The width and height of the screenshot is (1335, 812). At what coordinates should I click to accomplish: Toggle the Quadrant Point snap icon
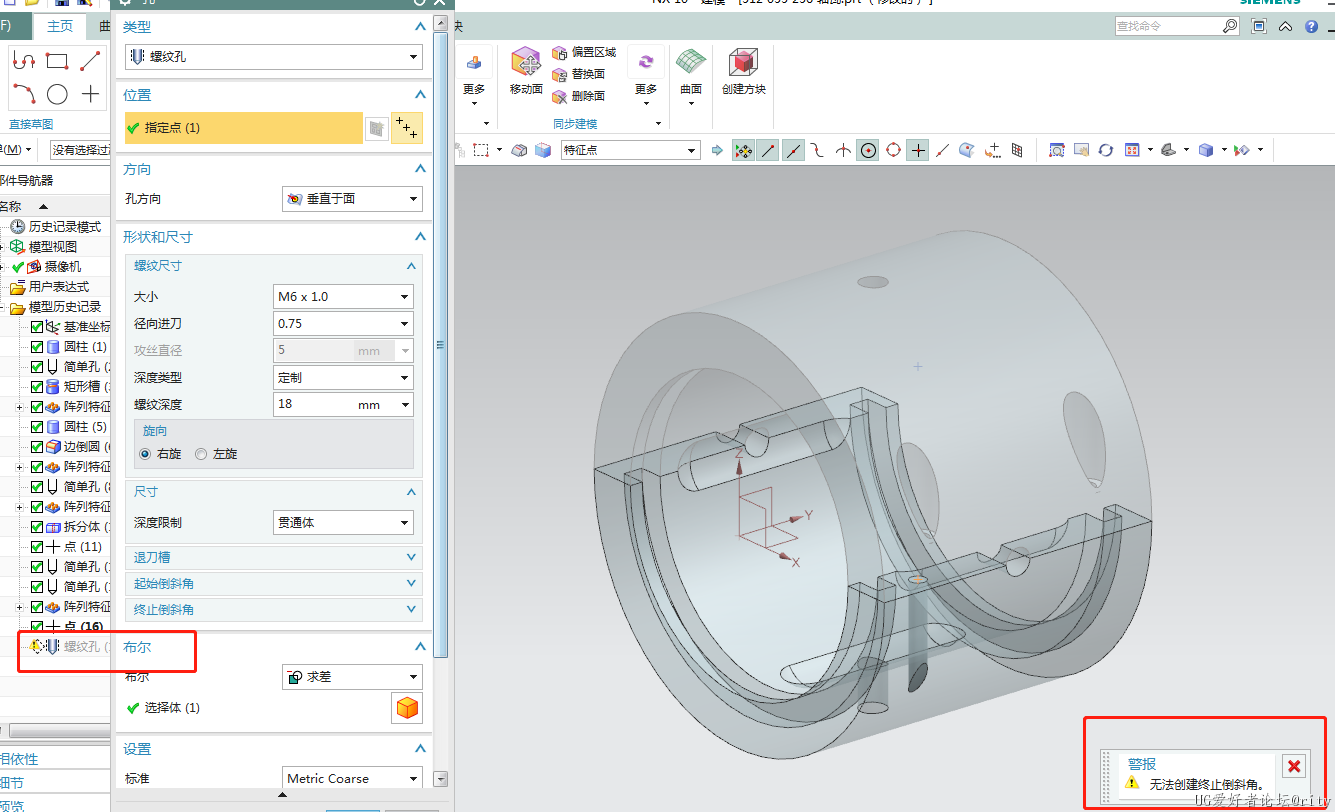point(893,150)
